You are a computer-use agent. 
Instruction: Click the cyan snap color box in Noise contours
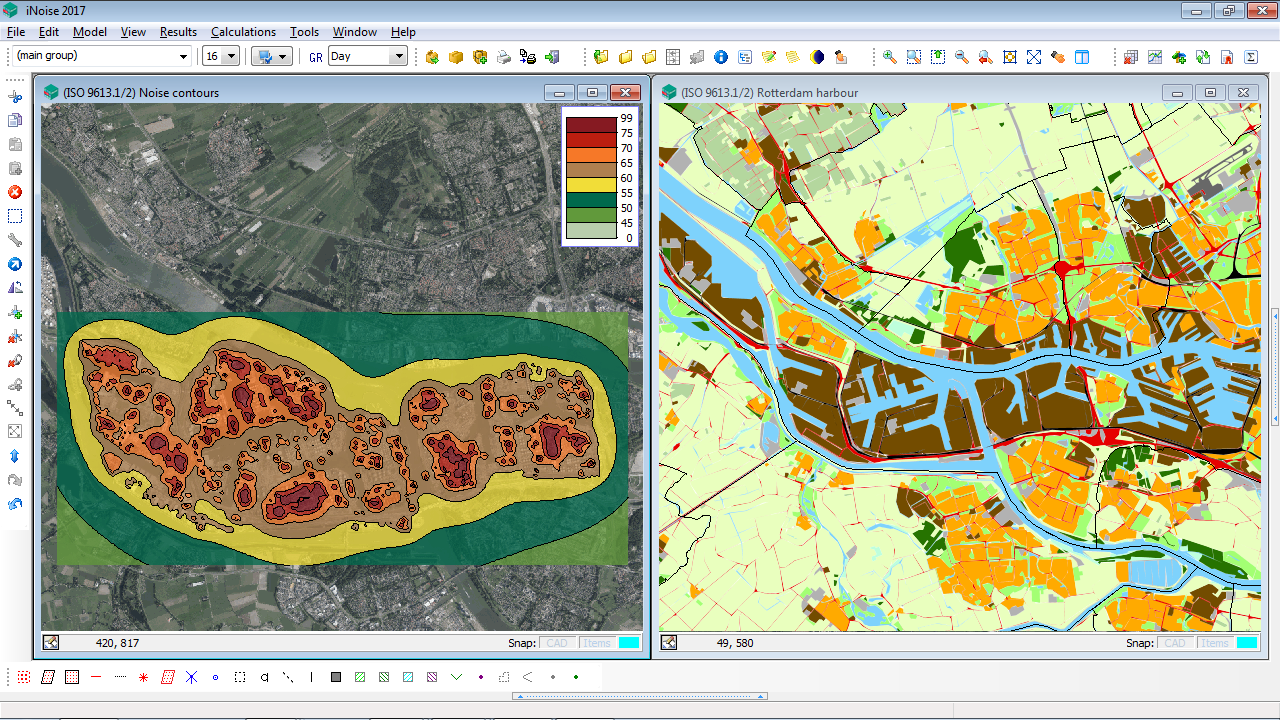[x=629, y=643]
